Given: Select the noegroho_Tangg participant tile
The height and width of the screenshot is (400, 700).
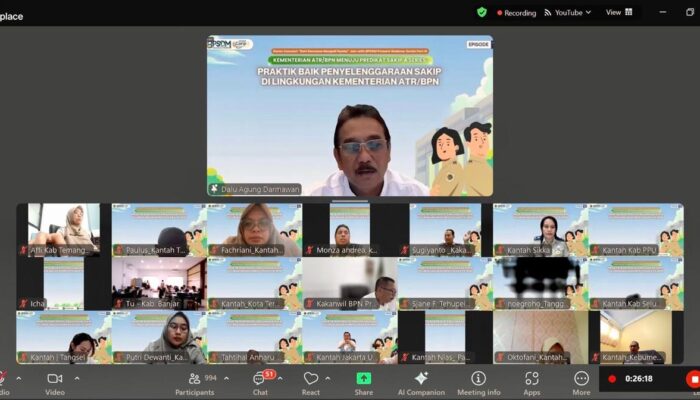Looking at the screenshot, I should 541,283.
